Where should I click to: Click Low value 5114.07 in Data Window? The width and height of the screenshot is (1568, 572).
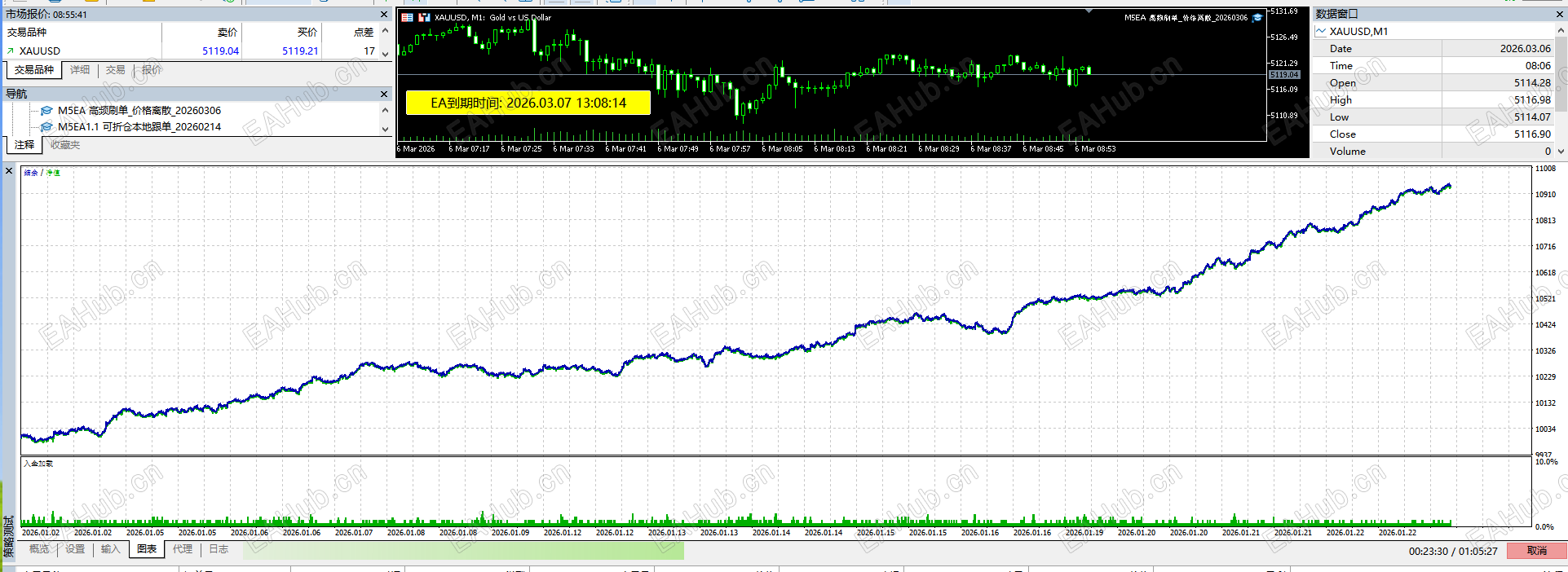(1532, 117)
